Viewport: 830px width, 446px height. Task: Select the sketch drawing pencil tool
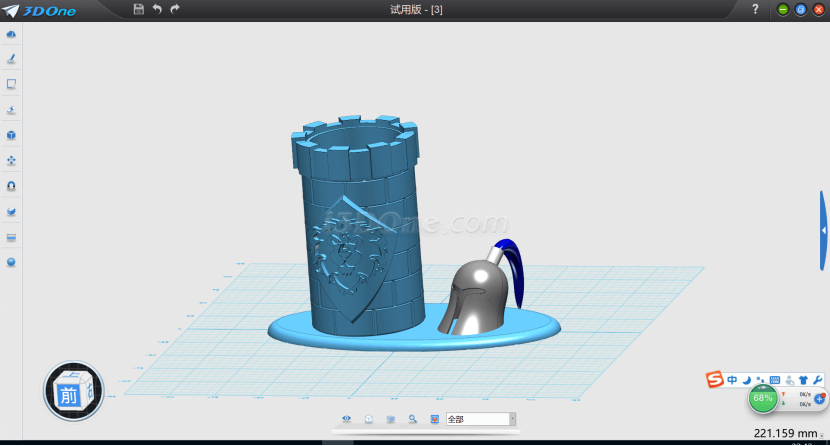tap(11, 59)
